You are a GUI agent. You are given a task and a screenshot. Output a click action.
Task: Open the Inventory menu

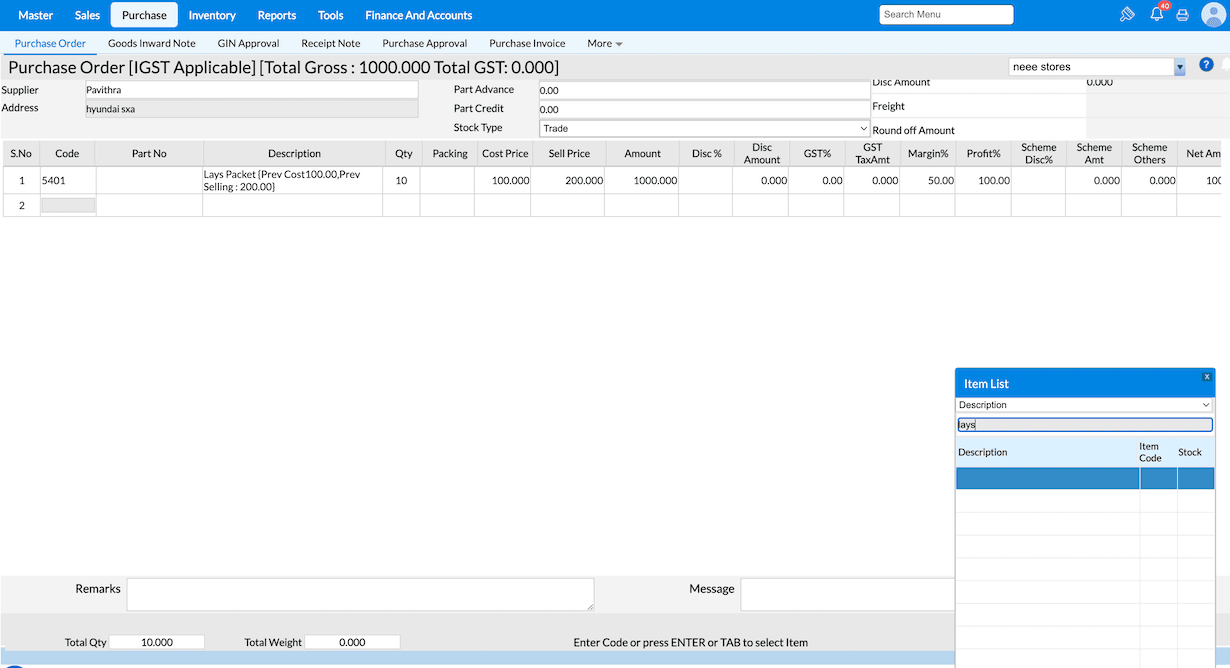(x=212, y=15)
